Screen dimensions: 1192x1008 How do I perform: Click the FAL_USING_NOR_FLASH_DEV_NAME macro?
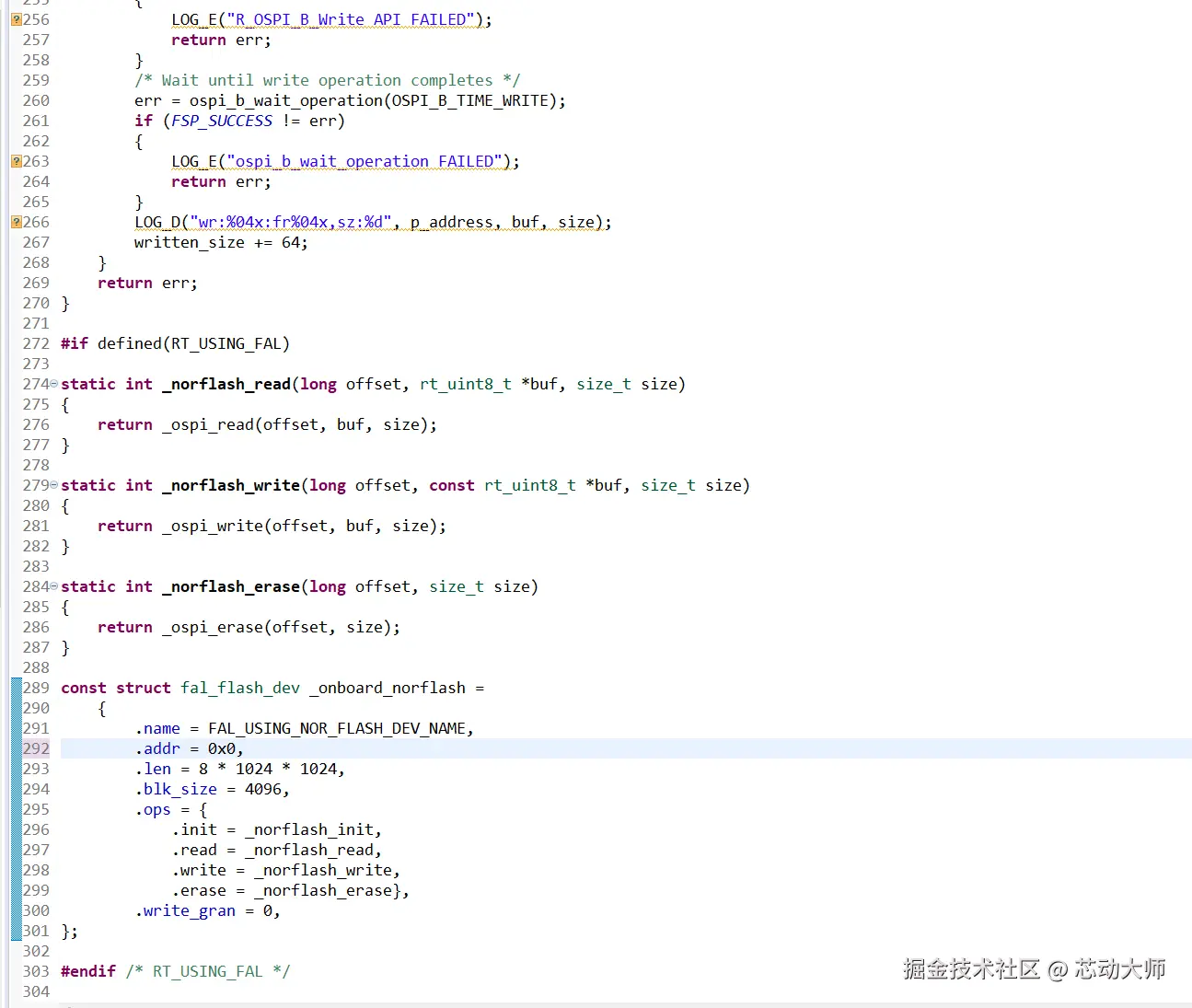336,728
